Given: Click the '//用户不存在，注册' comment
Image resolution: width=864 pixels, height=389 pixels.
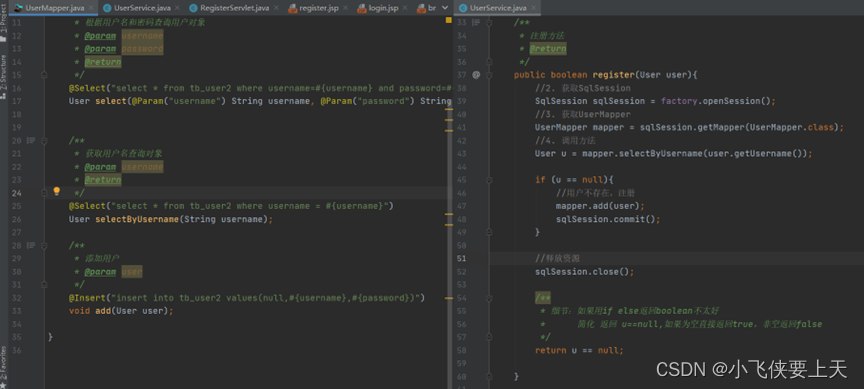Looking at the screenshot, I should (x=595, y=193).
